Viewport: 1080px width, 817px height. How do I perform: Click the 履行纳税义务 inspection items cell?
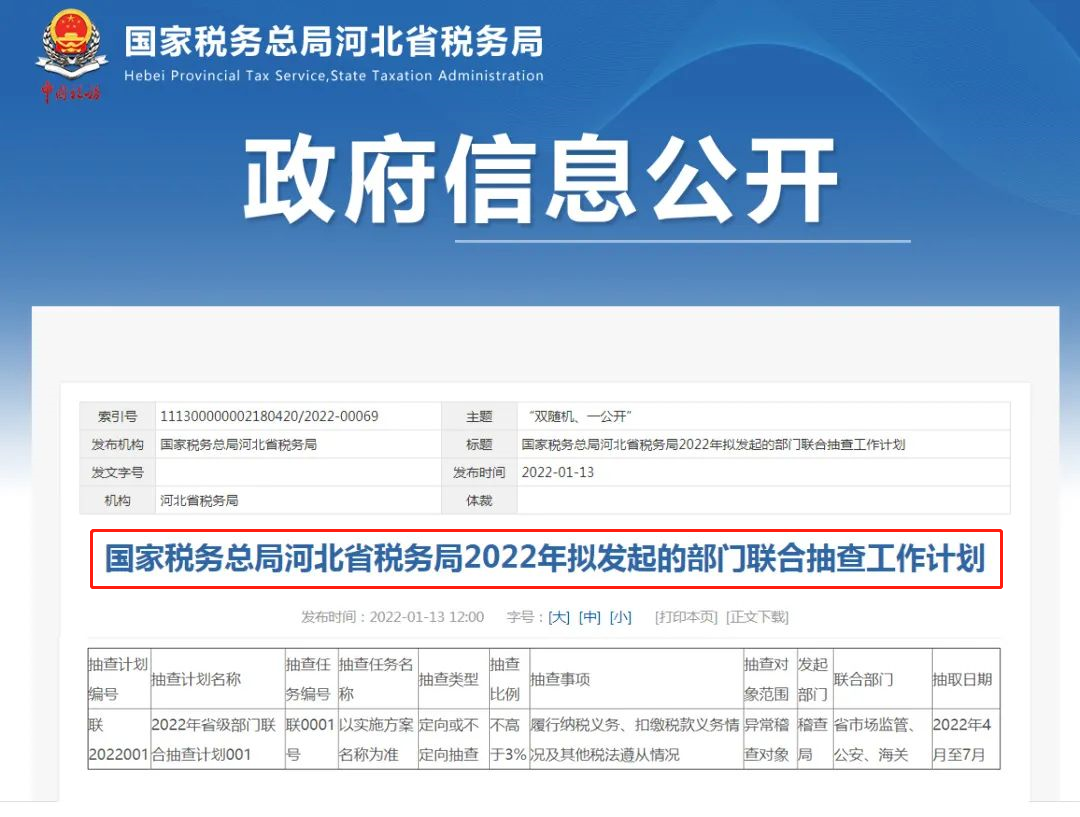tap(636, 740)
